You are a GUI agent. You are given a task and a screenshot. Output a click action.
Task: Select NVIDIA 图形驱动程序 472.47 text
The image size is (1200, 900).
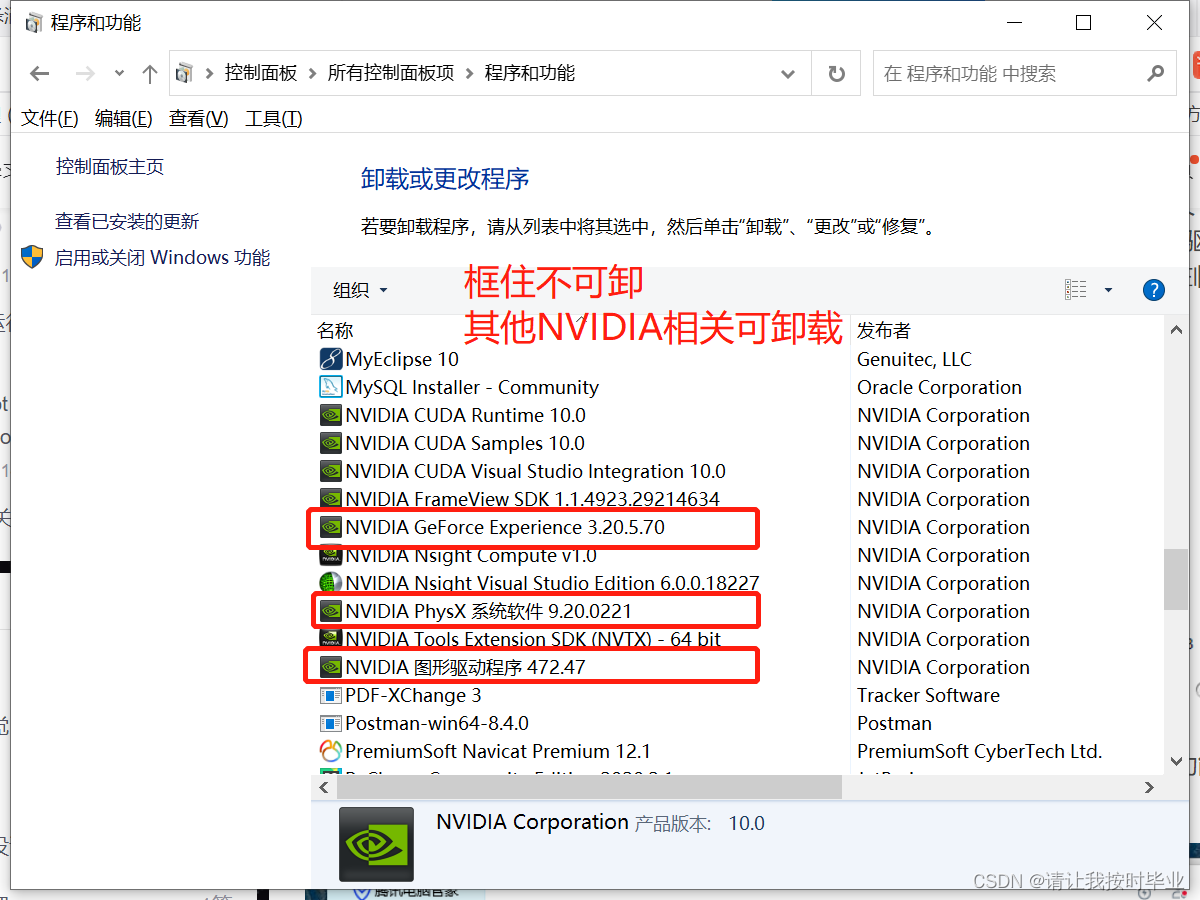(x=465, y=667)
